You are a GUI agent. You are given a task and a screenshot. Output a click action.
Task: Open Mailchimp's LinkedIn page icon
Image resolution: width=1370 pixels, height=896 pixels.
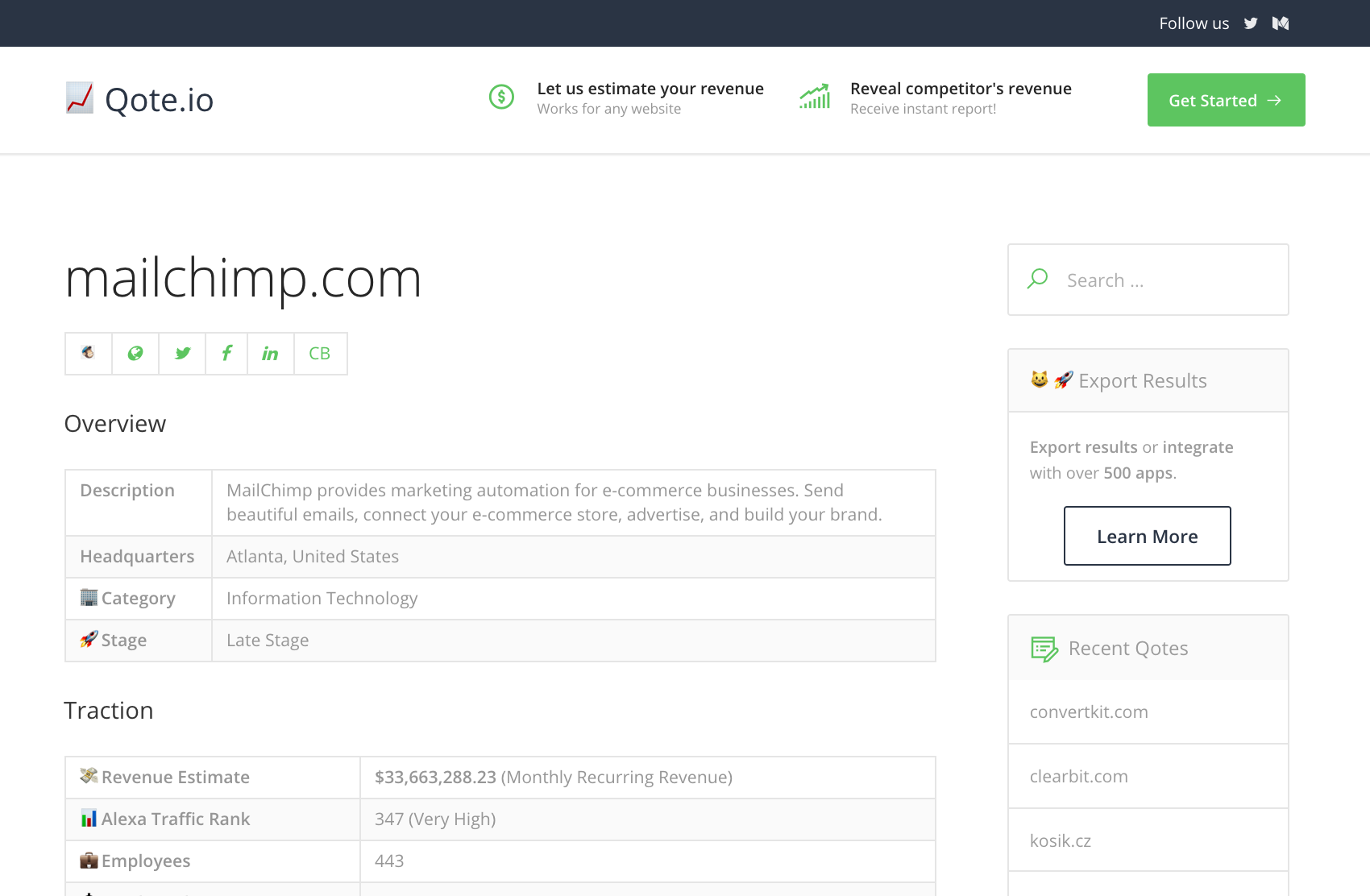(x=270, y=353)
